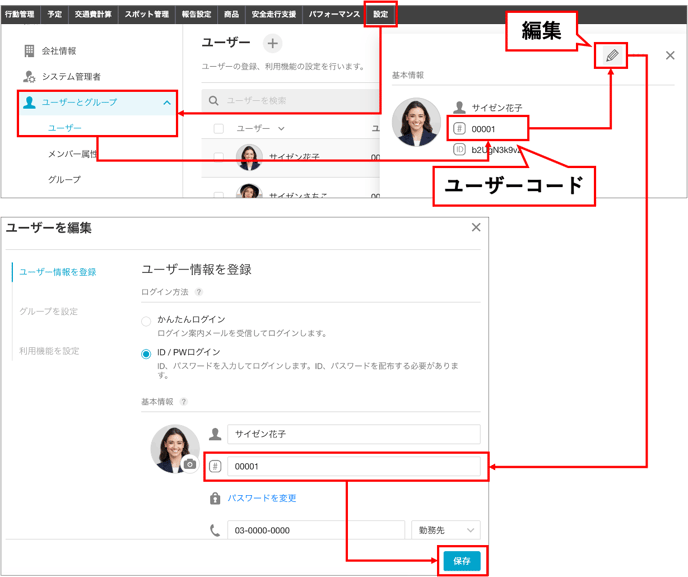Click the user search magnifier icon
This screenshot has width=688, height=577.
click(214, 100)
